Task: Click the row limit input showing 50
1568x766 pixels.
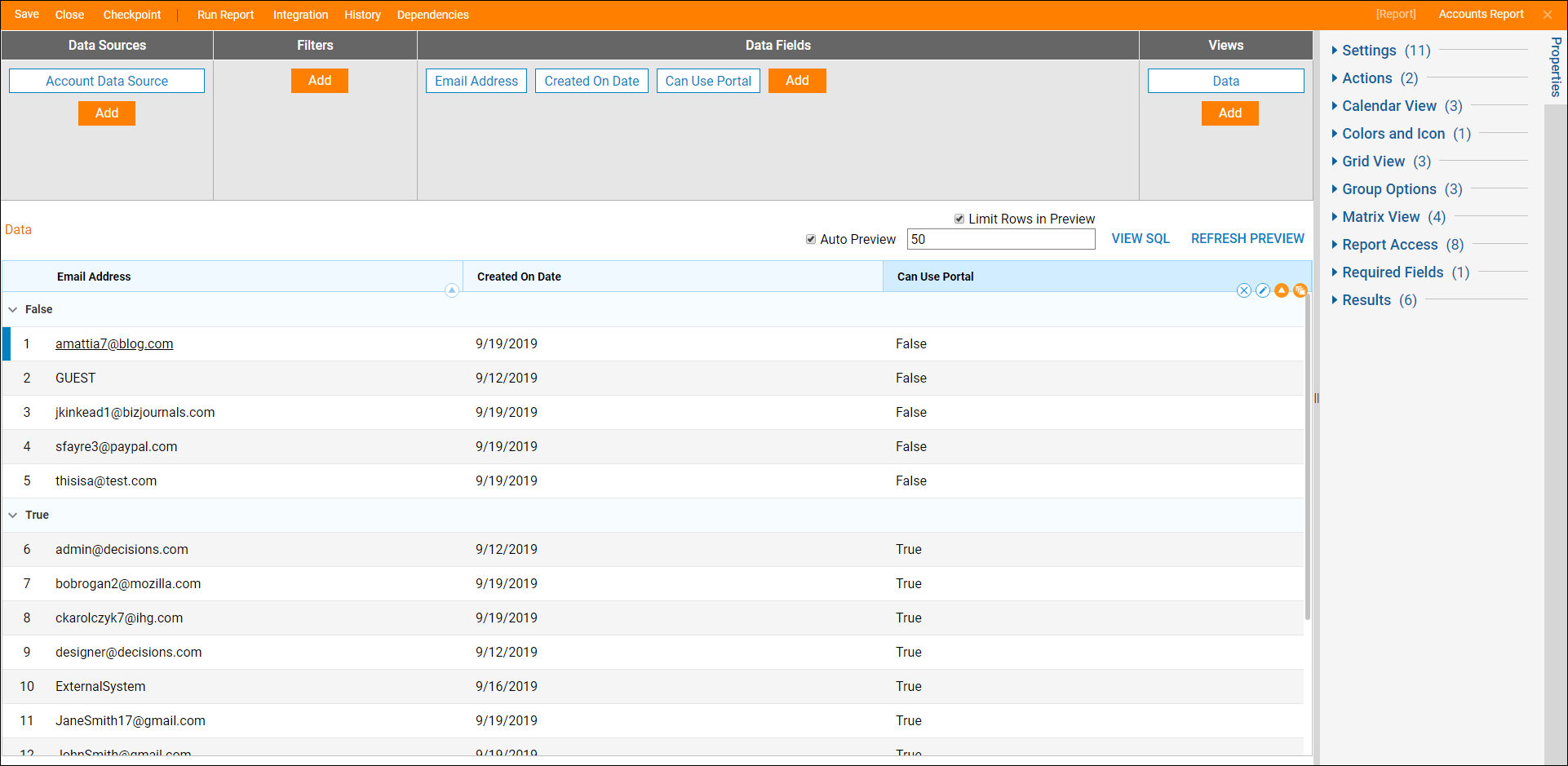Action: coord(1001,239)
